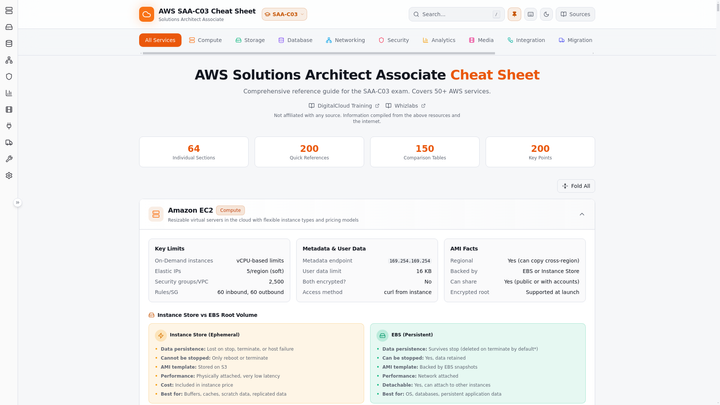Open the Database cylinder icon in sidebar

[9, 44]
